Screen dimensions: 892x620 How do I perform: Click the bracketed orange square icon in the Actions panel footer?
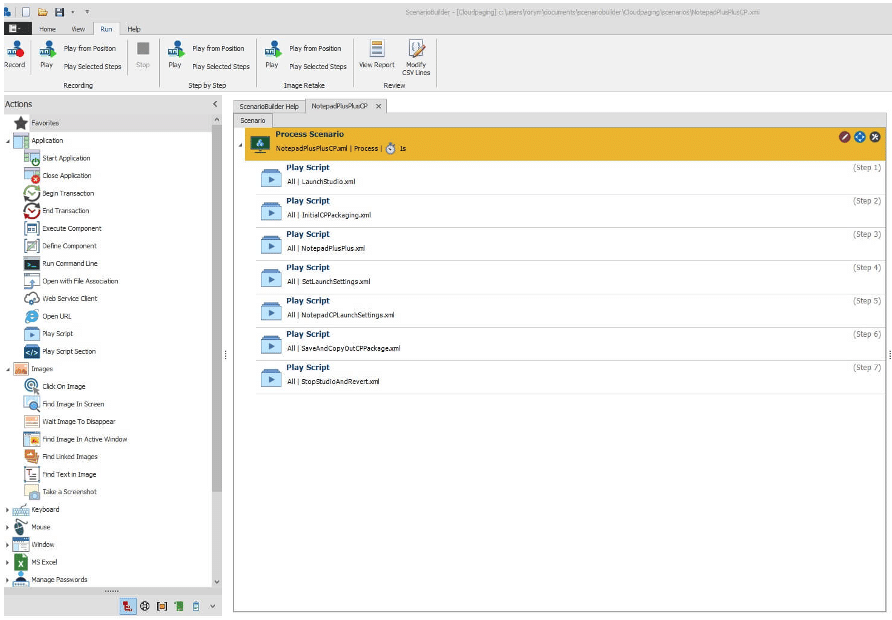(x=162, y=606)
